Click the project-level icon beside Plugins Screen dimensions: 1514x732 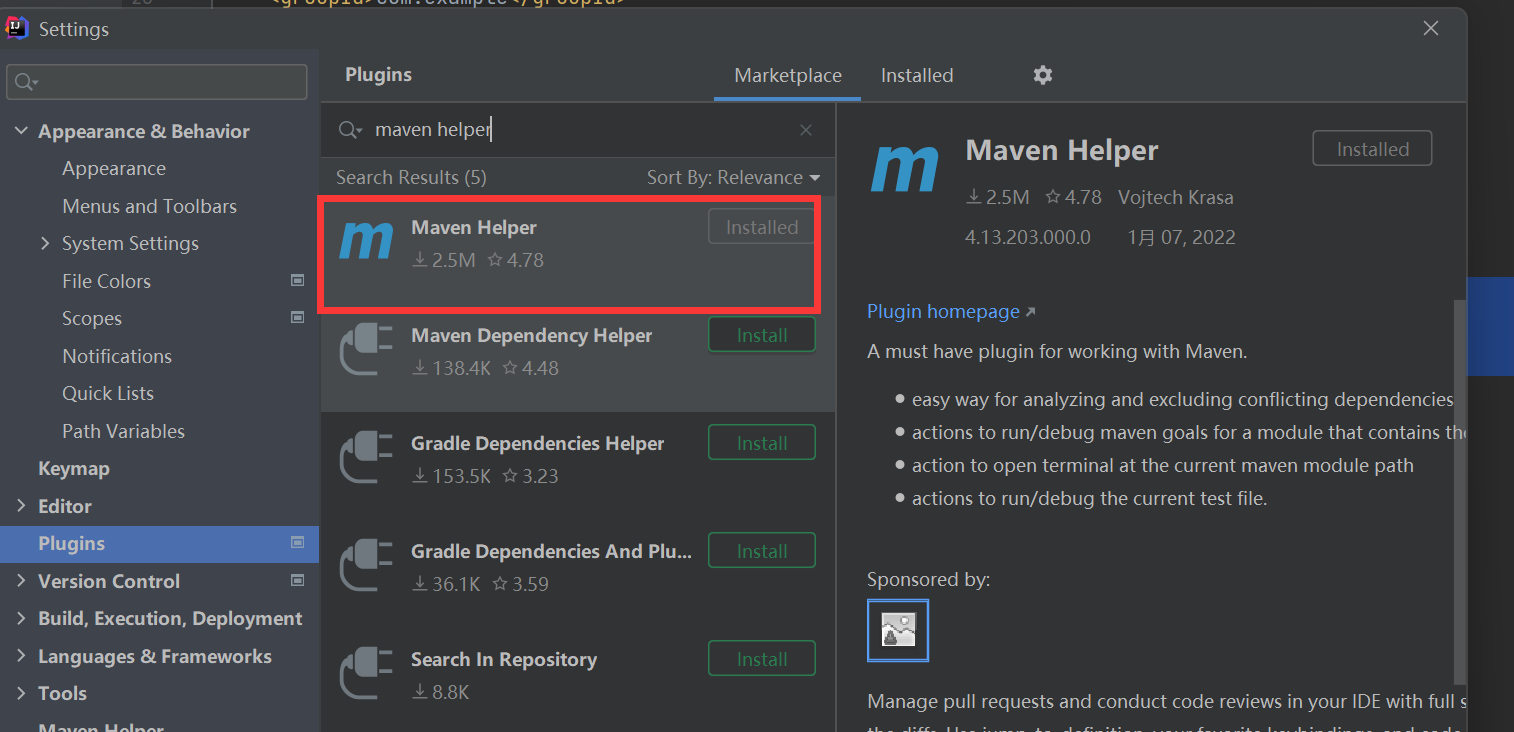pyautogui.click(x=297, y=543)
